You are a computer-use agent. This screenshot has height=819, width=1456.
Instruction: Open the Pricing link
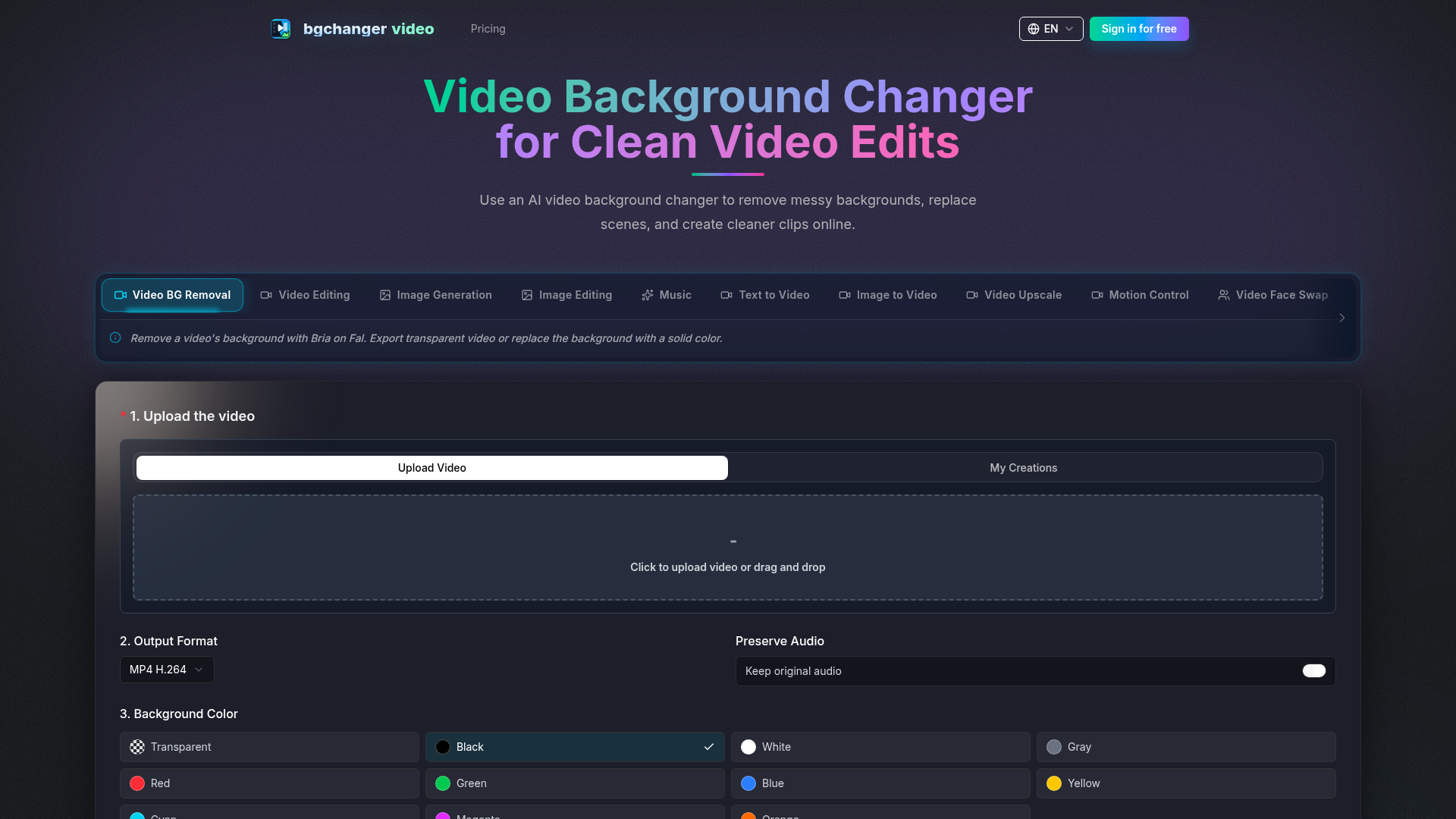488,29
